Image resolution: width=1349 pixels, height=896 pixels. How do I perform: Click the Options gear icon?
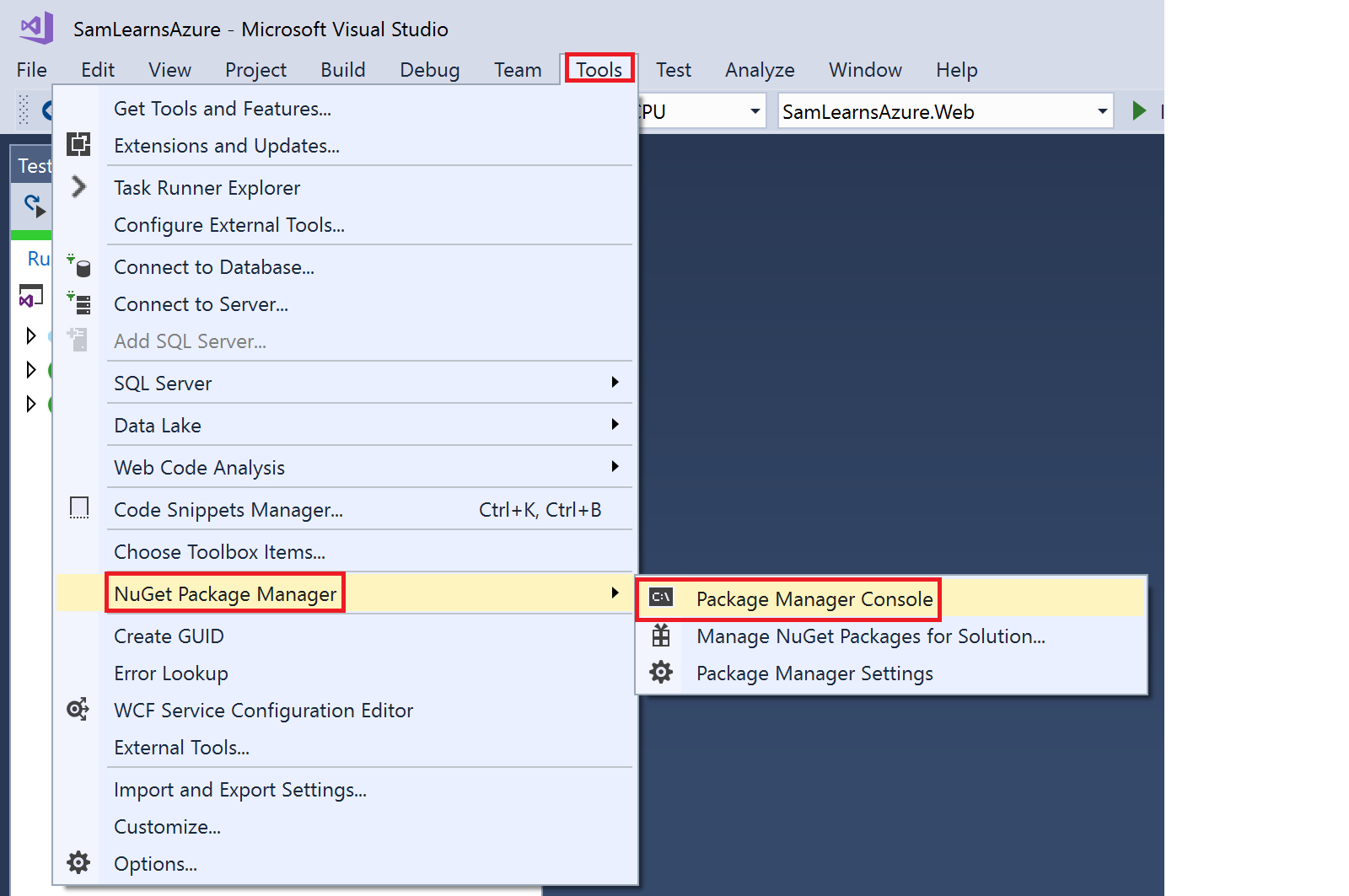(78, 862)
